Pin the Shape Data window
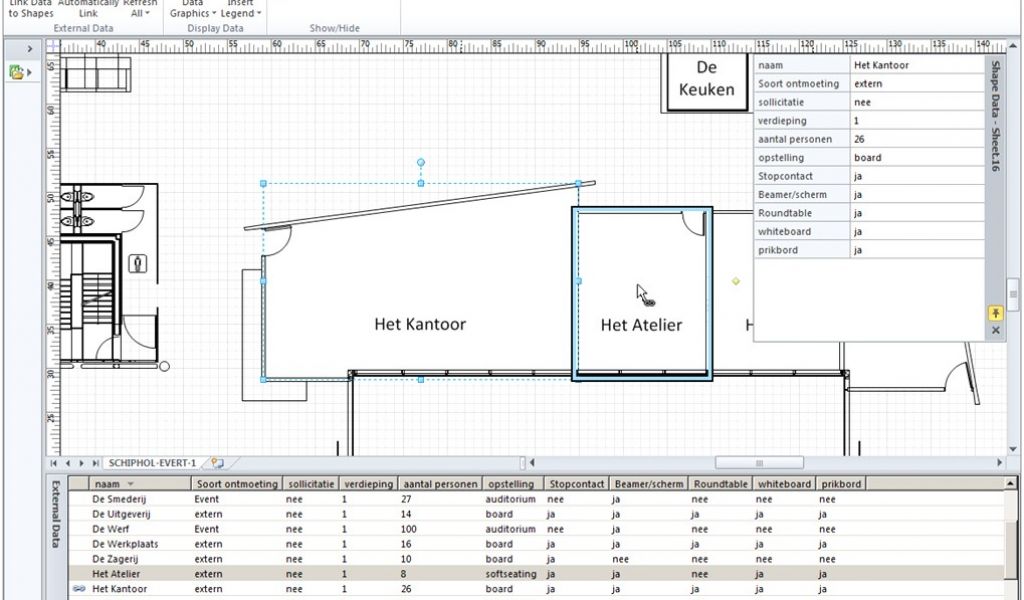 tap(995, 313)
